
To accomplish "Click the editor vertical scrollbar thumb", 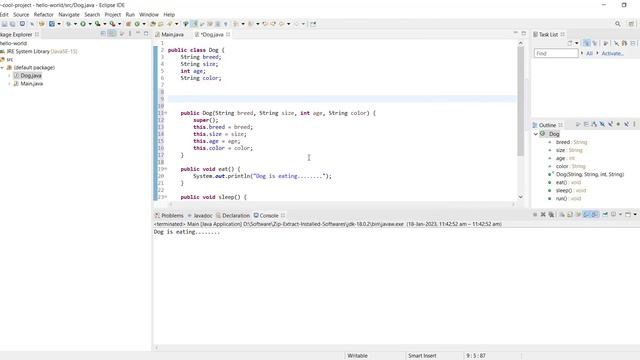I will coord(520,101).
